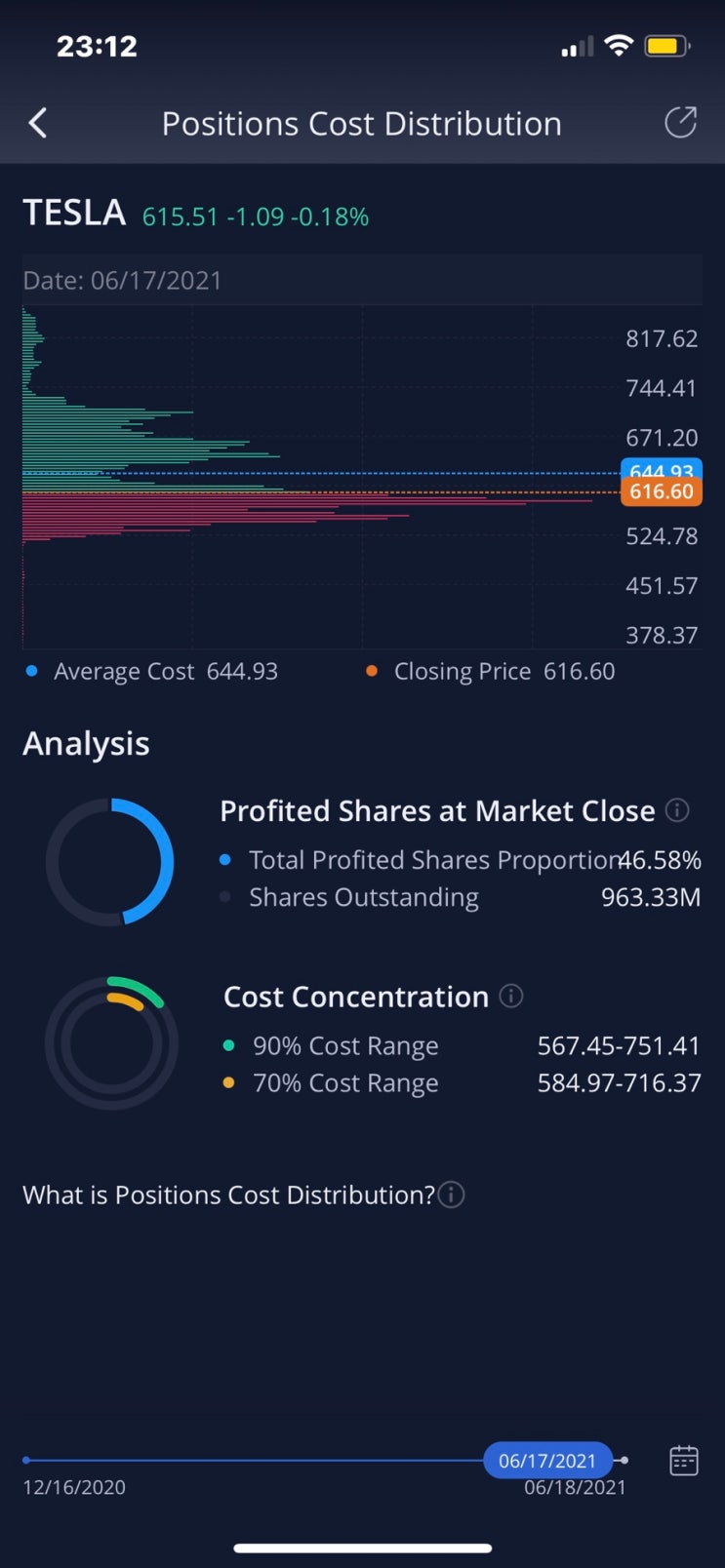
Task: Tap the Date: 06/17/2021 label
Action: click(122, 281)
